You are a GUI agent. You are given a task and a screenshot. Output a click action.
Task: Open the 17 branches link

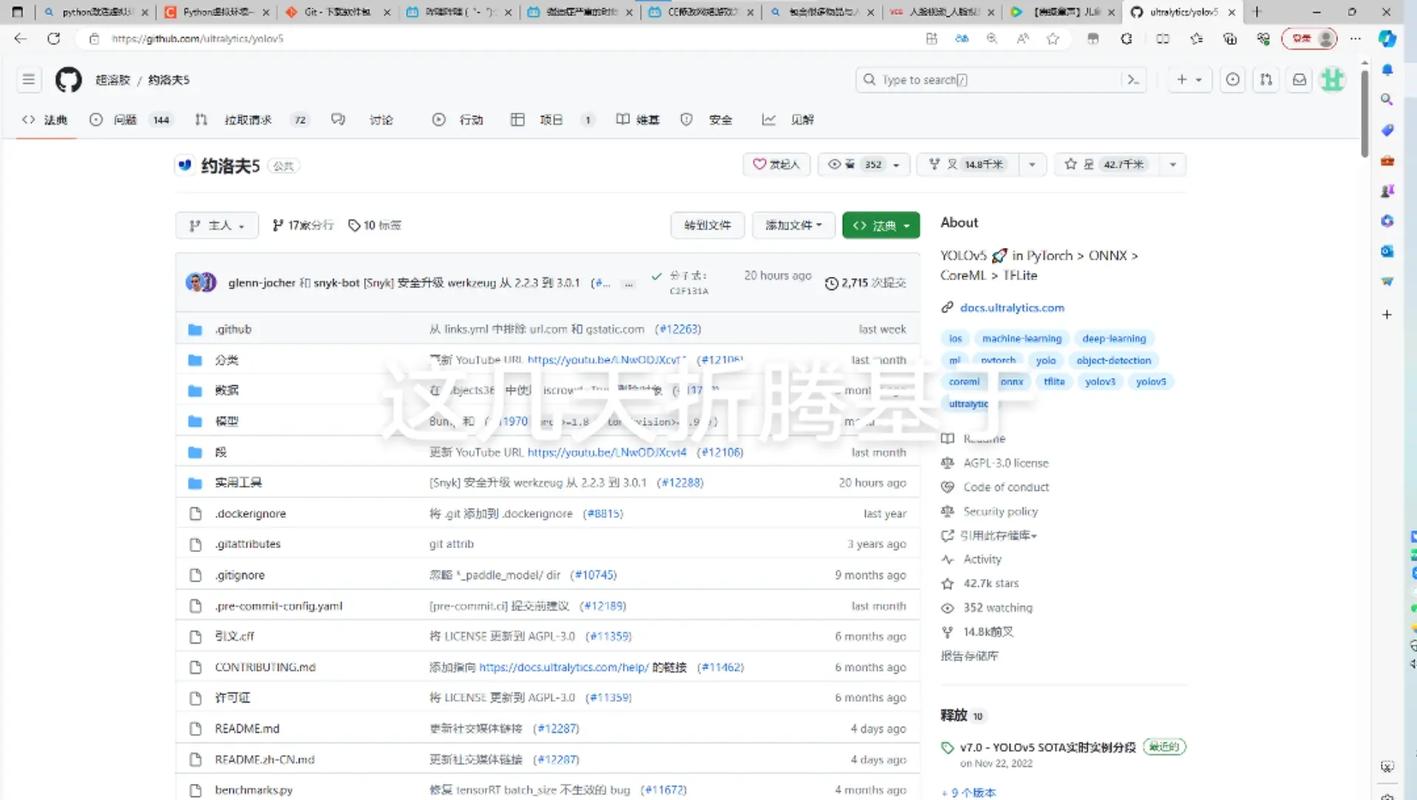pyautogui.click(x=303, y=225)
